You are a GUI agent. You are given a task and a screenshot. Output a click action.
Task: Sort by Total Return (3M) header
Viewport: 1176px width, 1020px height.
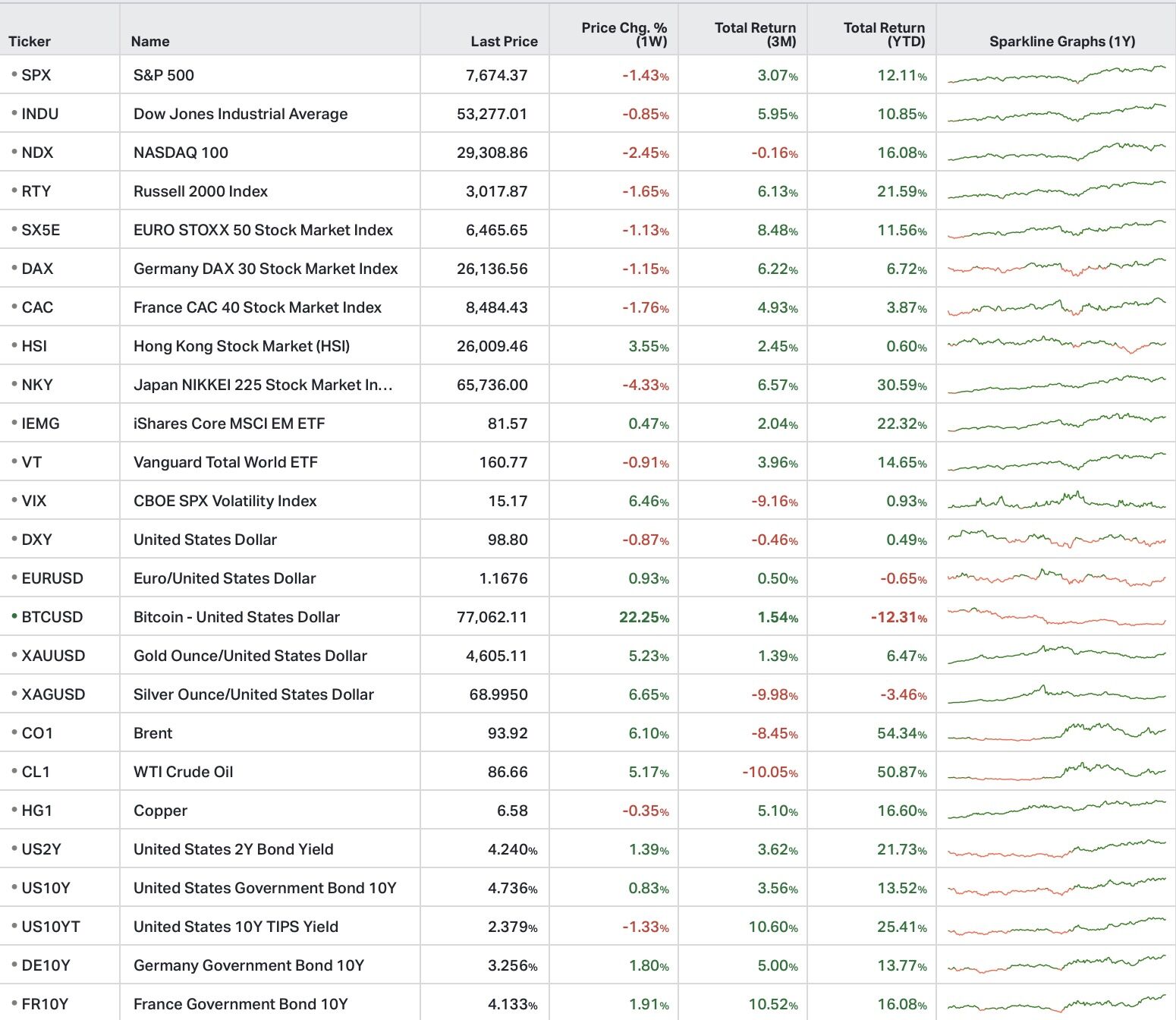coord(756,34)
